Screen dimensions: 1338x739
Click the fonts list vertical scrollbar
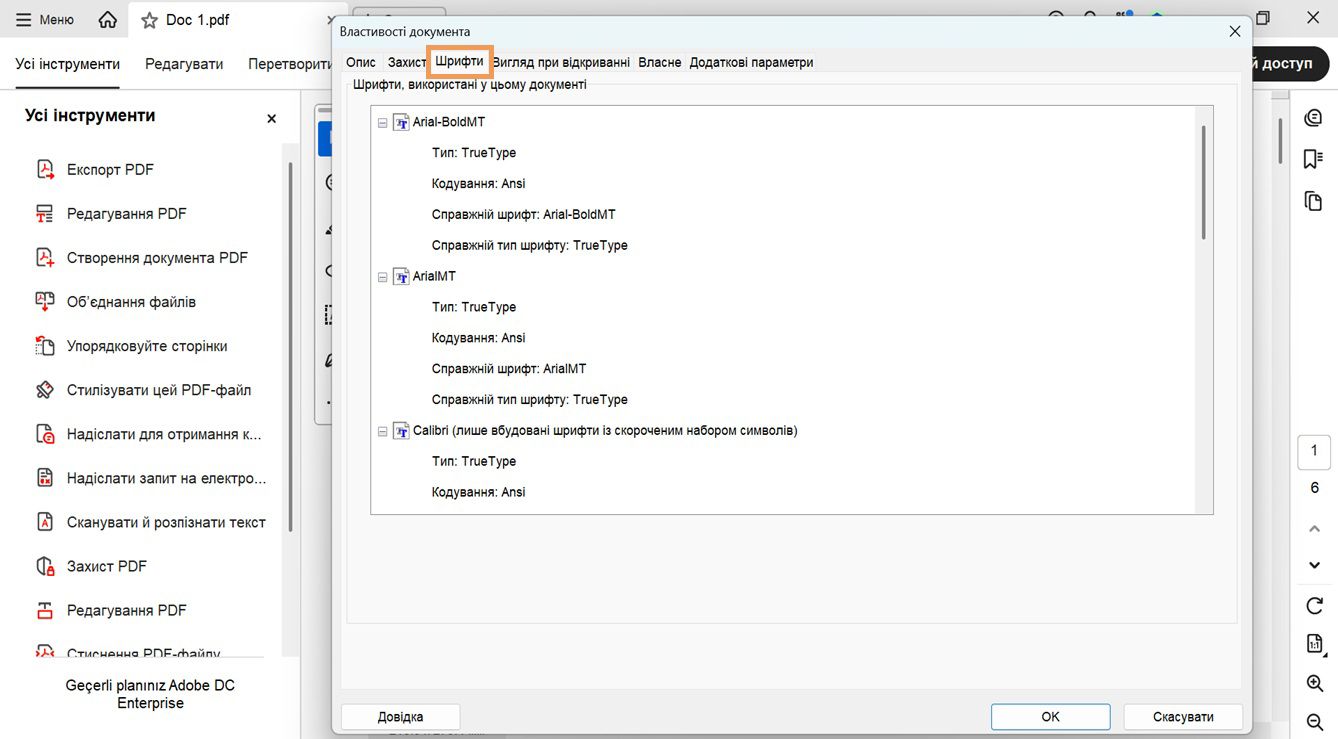pyautogui.click(x=1204, y=182)
